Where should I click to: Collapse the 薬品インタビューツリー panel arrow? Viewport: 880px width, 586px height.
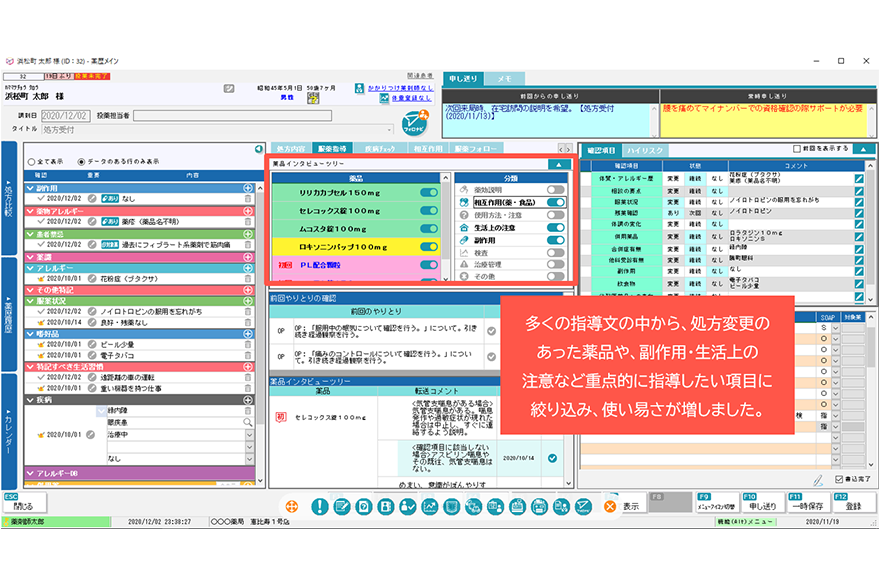tap(556, 163)
